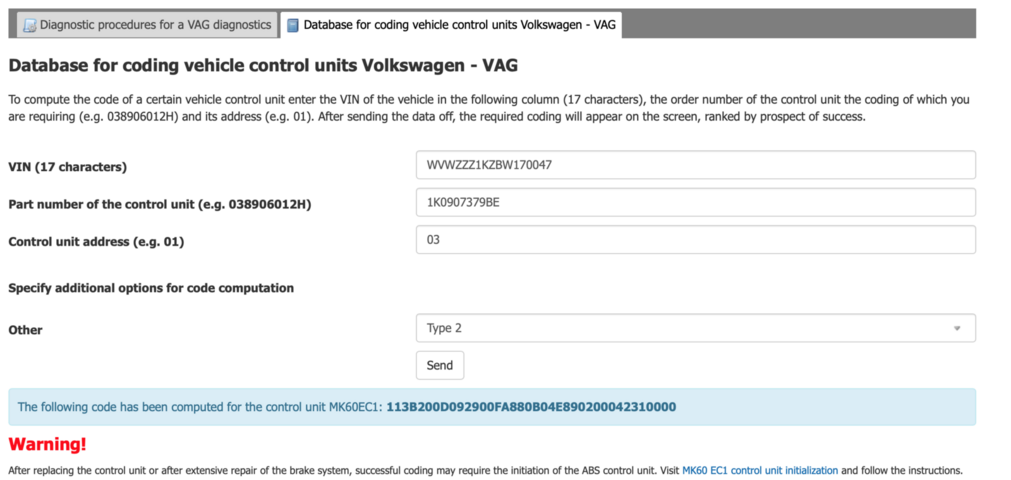1011x480 pixels.
Task: Click into the Control unit address field
Action: click(x=695, y=240)
